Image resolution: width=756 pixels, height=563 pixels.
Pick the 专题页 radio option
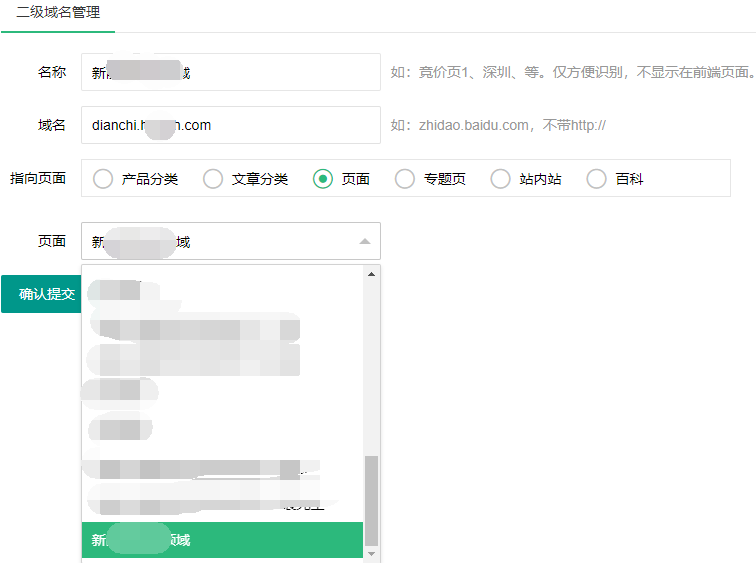pos(405,179)
